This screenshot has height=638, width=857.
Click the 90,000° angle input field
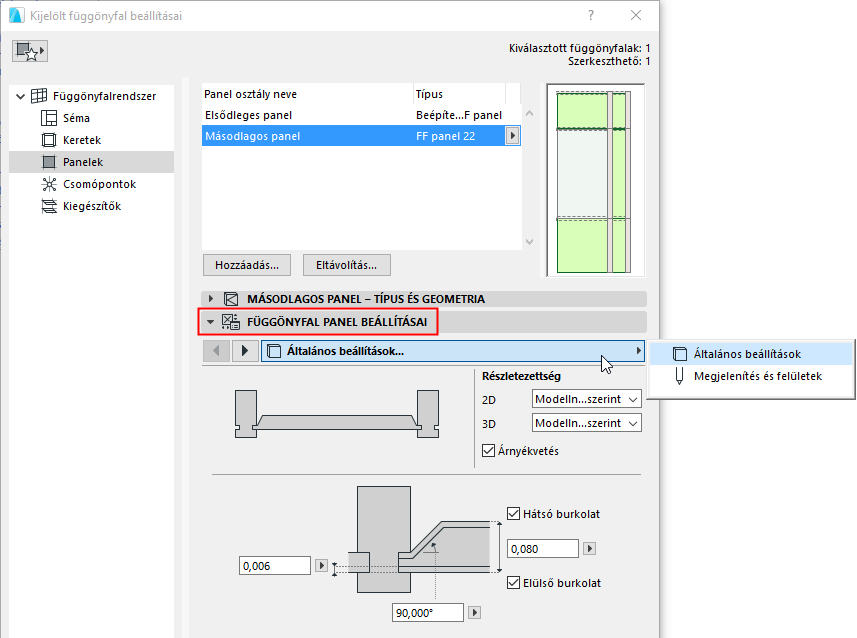pyautogui.click(x=428, y=612)
